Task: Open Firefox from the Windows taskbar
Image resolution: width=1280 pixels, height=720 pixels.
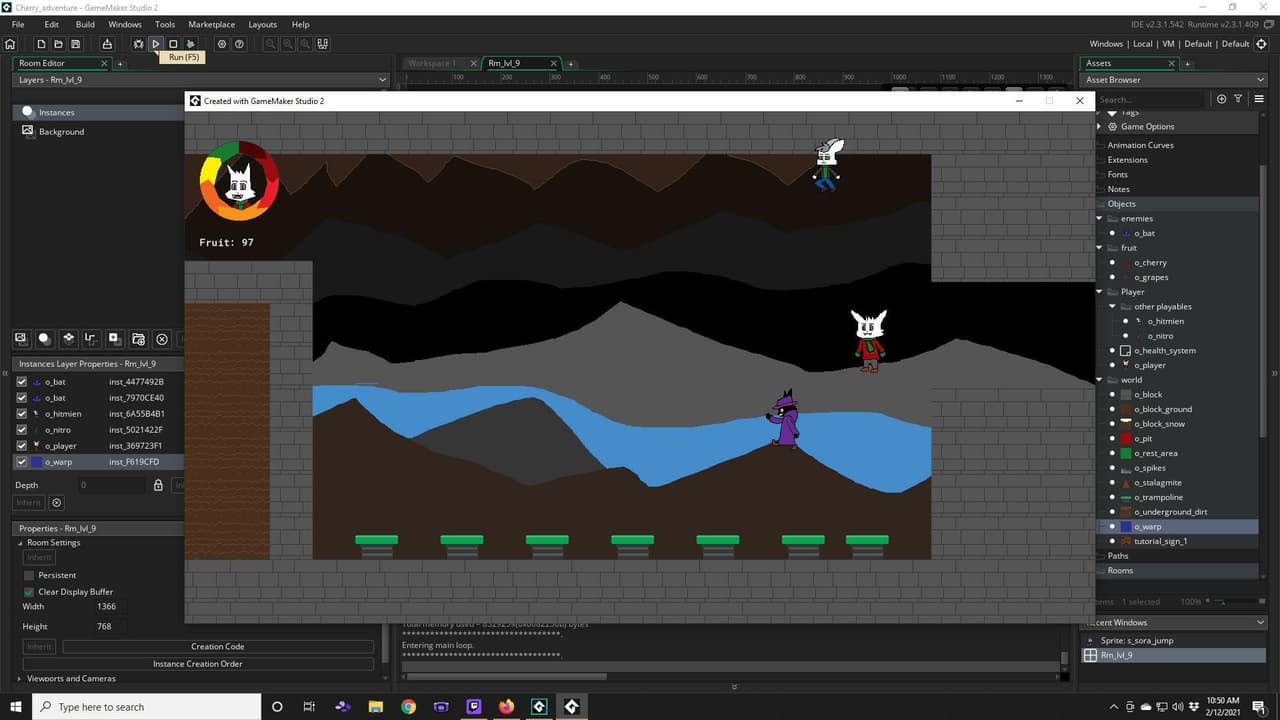Action: coord(506,707)
